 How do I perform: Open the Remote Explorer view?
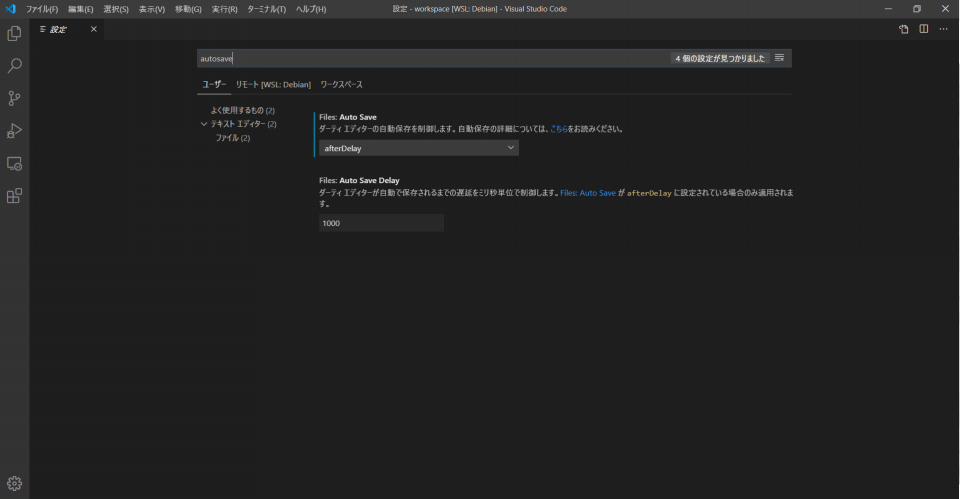(x=14, y=163)
